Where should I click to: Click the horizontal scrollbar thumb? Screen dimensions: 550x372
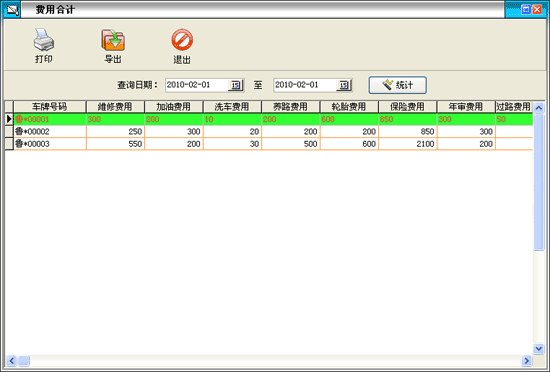click(x=24, y=360)
